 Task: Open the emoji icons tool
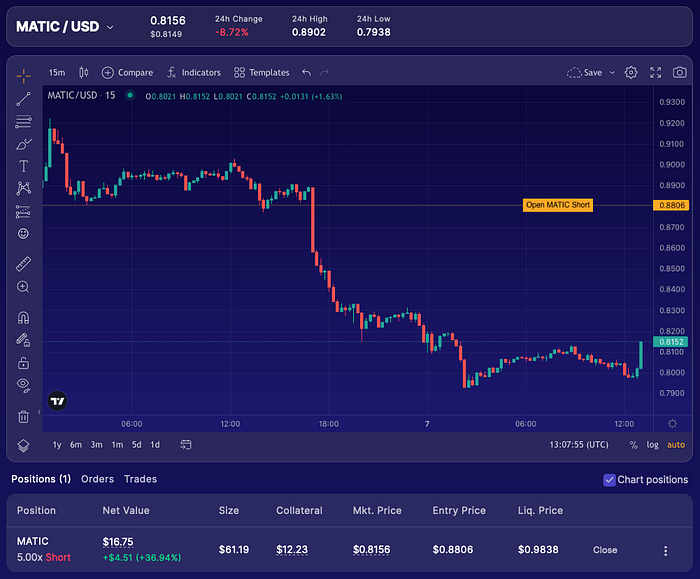pyautogui.click(x=23, y=233)
